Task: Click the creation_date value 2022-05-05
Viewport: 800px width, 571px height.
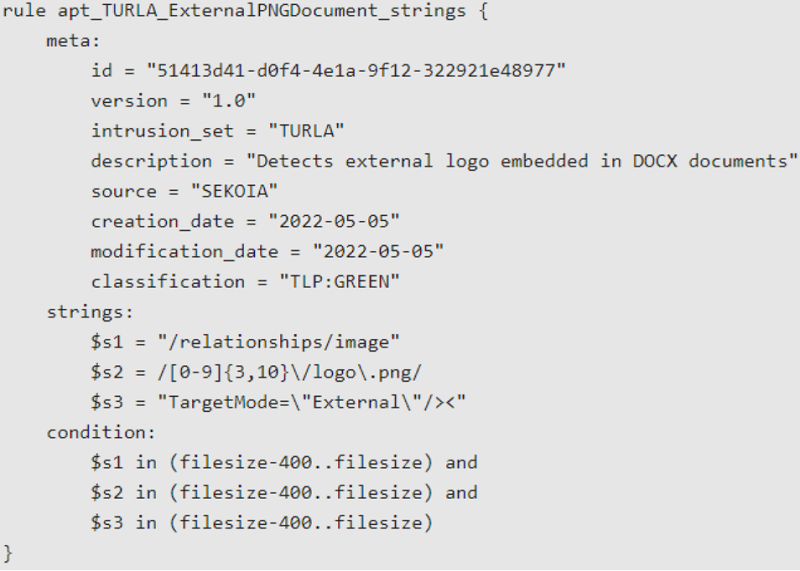Action: click(334, 221)
